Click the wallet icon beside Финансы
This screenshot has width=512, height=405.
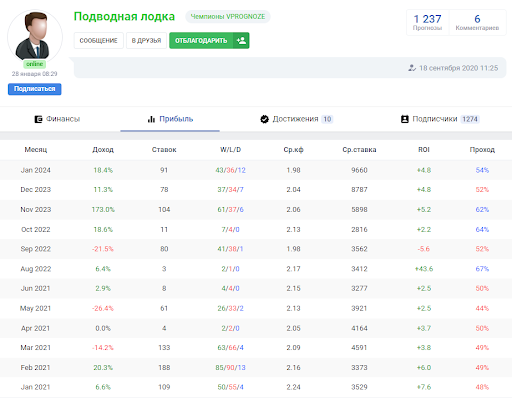(x=38, y=119)
